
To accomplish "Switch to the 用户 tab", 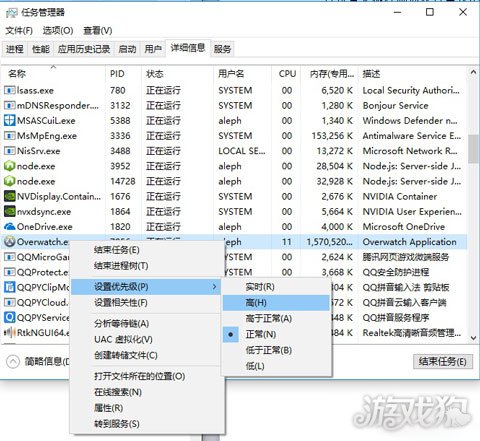I will [153, 49].
